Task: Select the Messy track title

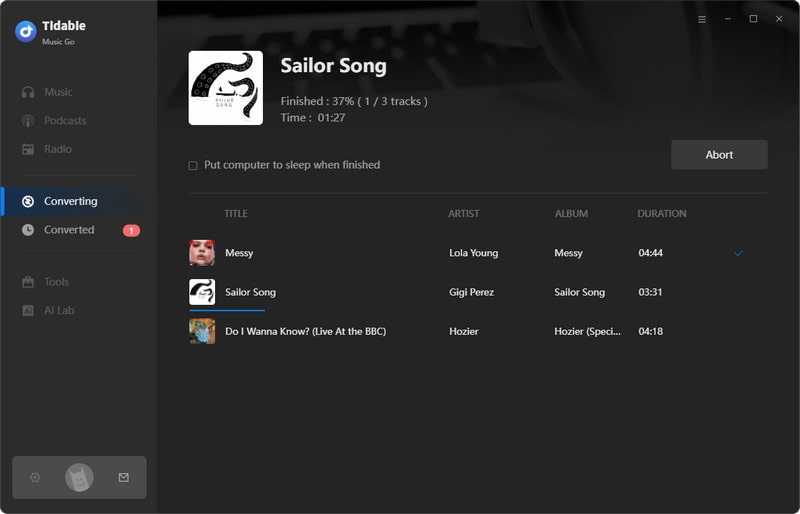Action: [x=239, y=253]
